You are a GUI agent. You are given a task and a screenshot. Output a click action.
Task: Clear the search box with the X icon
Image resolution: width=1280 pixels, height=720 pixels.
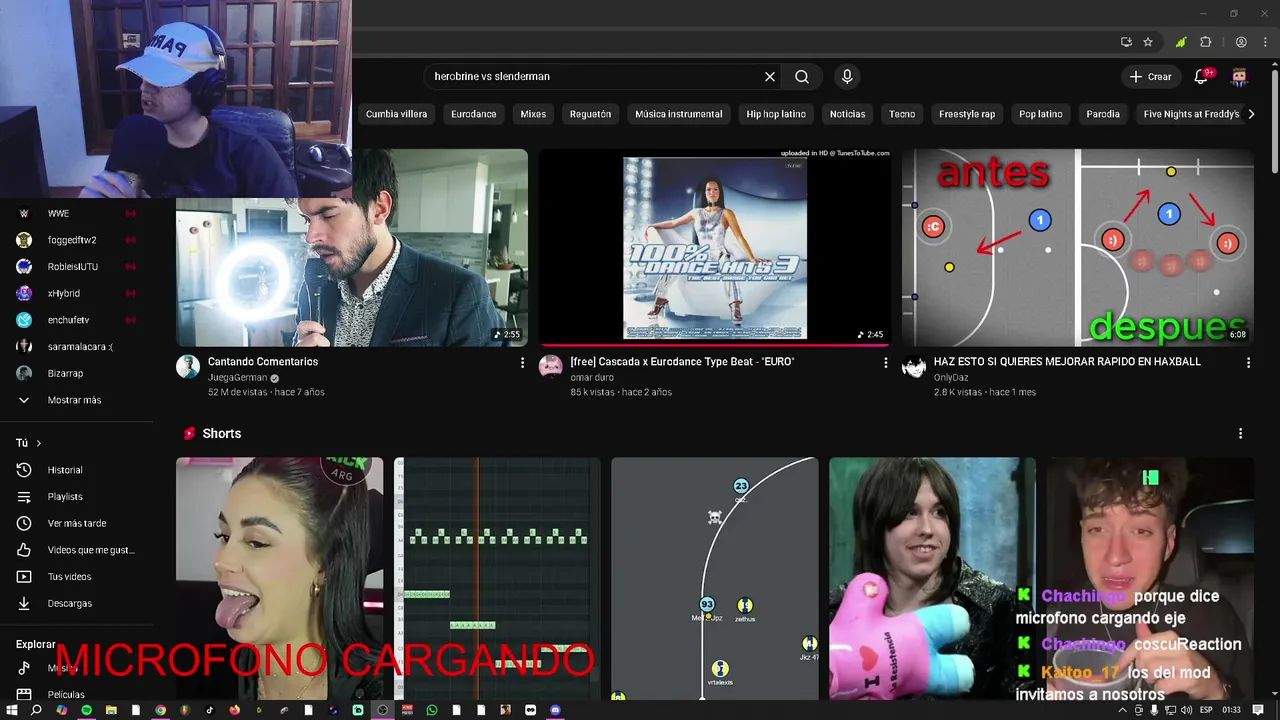coord(770,76)
